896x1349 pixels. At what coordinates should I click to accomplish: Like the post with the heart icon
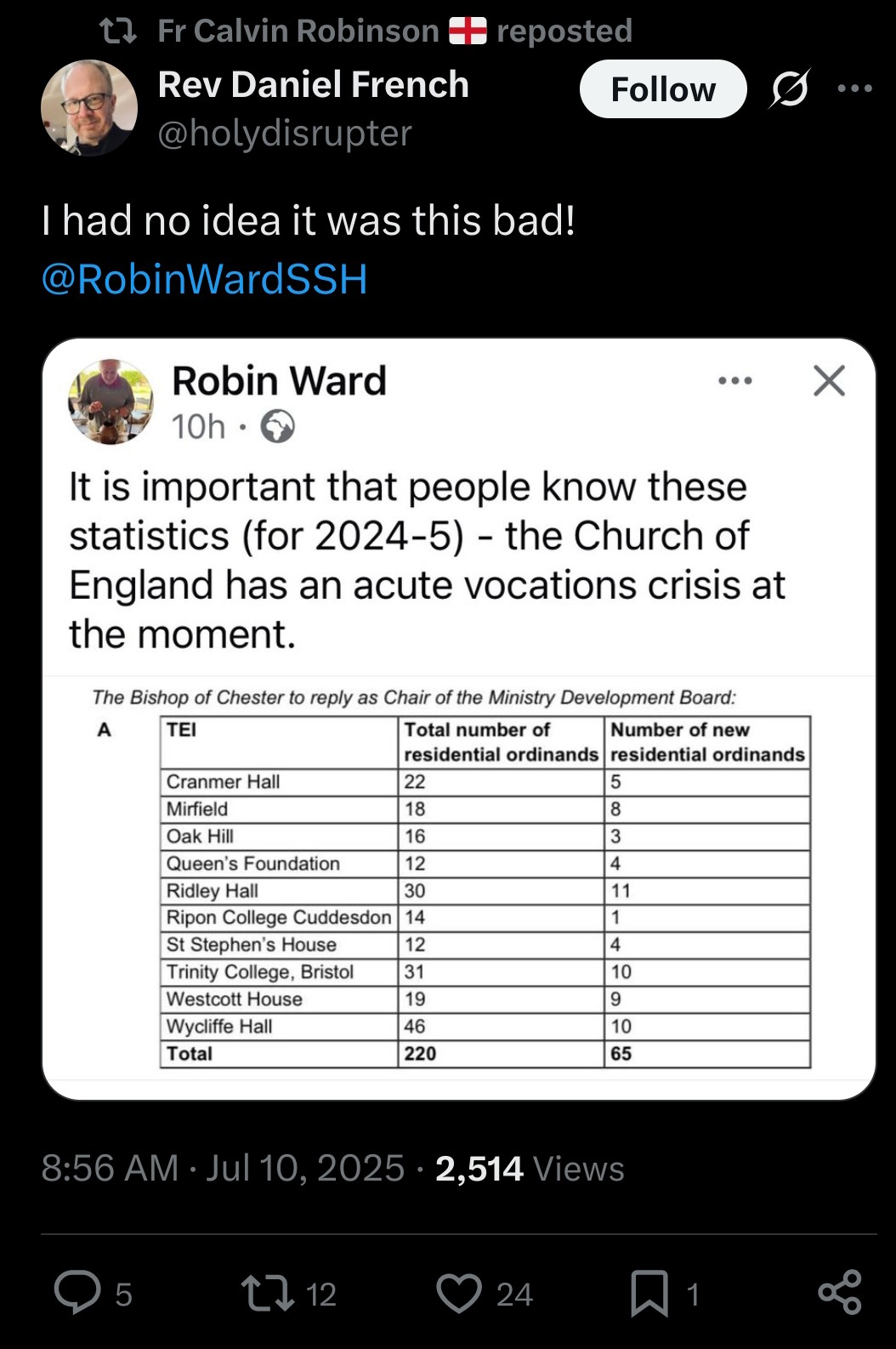coord(459,1293)
